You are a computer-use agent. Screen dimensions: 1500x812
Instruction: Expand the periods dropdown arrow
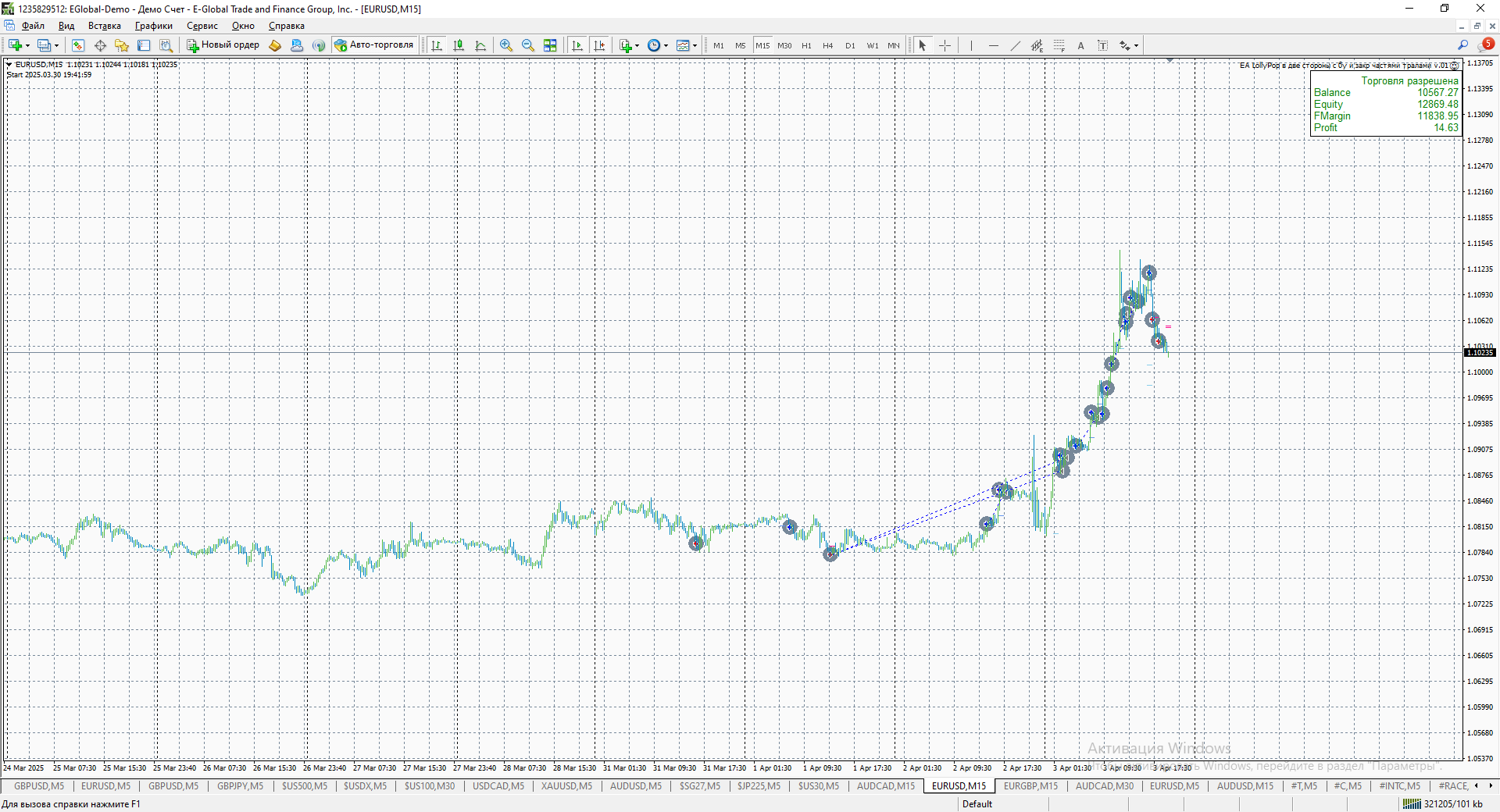coord(666,45)
